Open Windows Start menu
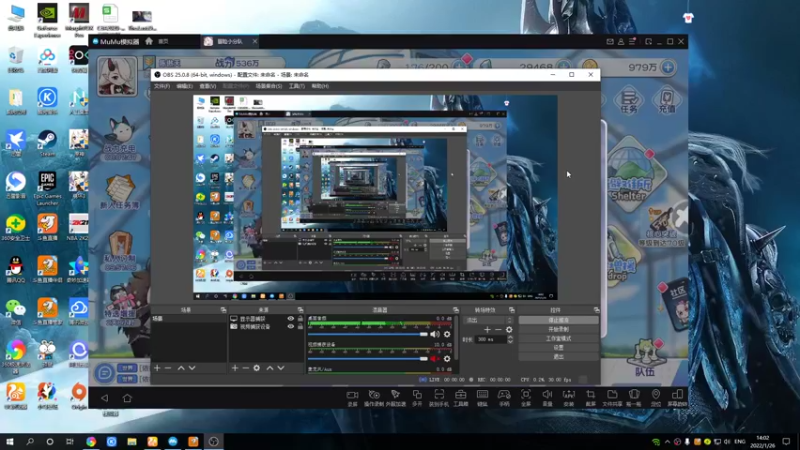The width and height of the screenshot is (800, 450). click(x=10, y=441)
